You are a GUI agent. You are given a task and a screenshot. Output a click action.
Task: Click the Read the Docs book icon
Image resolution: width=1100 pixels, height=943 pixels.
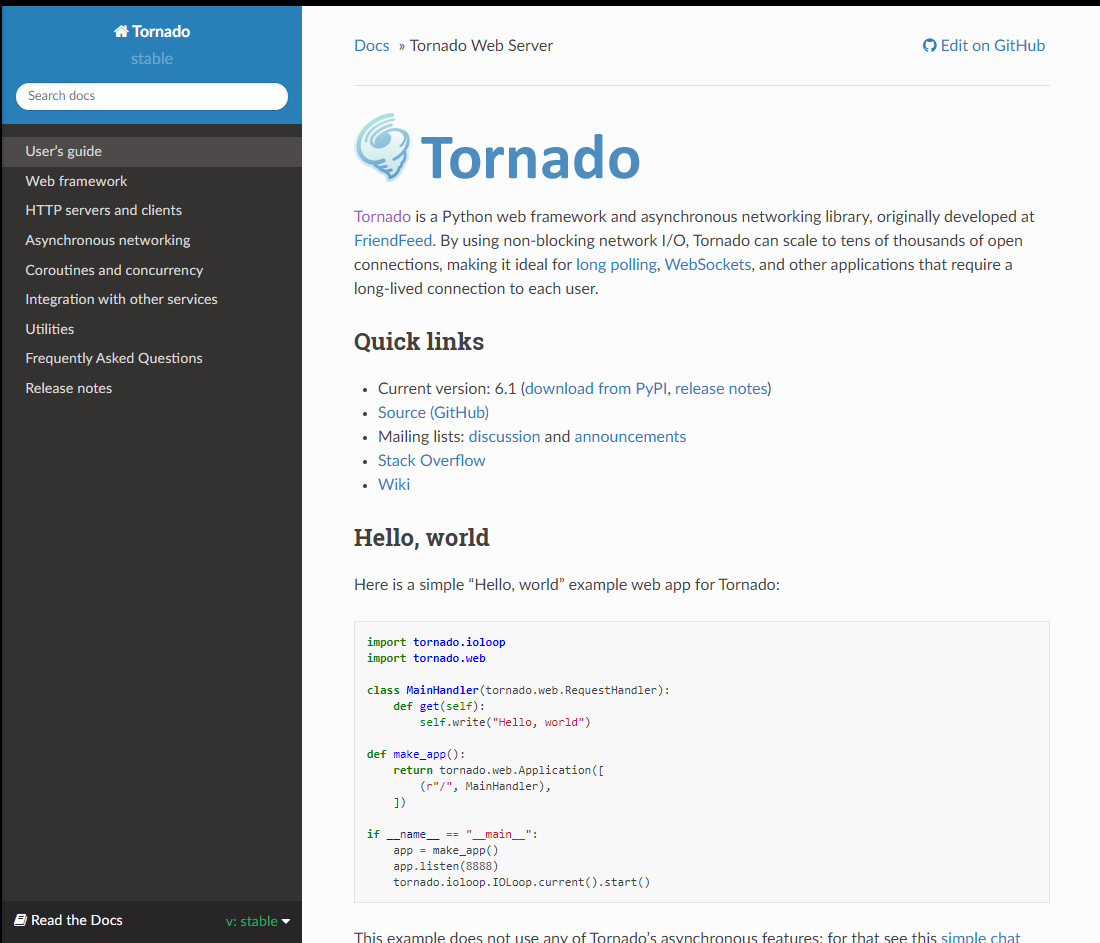tap(21, 920)
